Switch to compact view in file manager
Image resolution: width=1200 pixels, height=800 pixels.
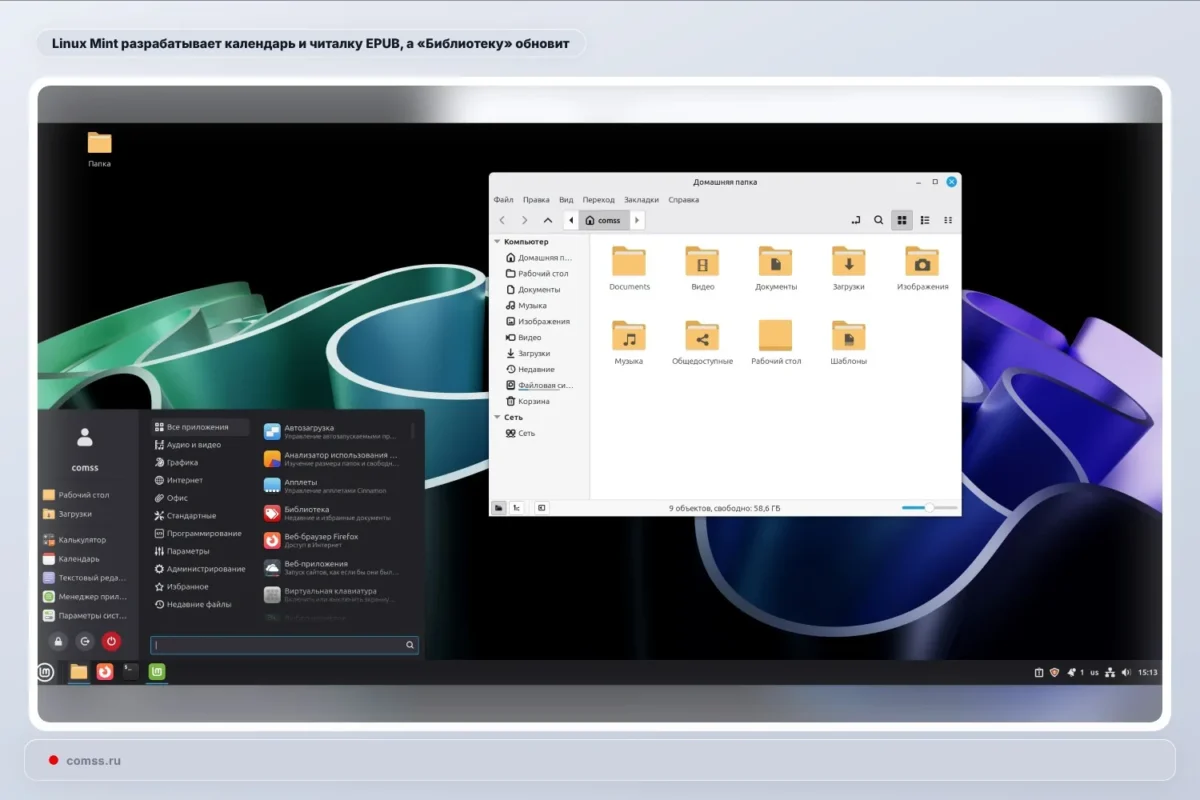tap(948, 220)
